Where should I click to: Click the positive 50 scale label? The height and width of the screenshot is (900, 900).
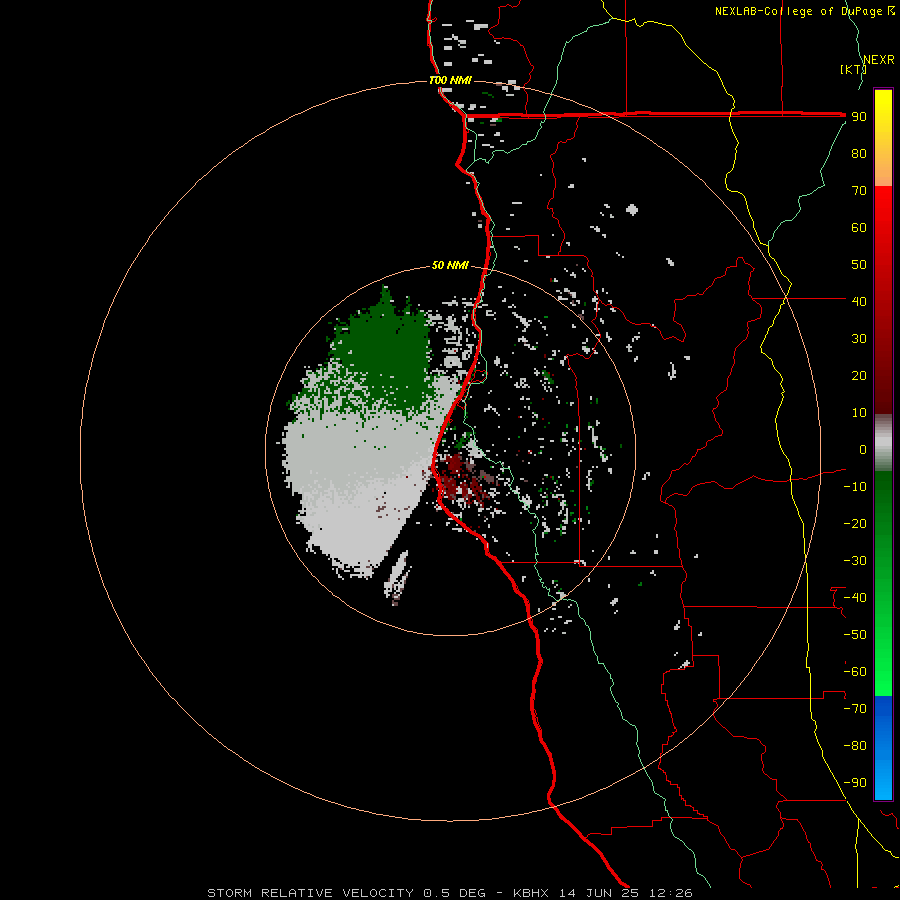point(859,265)
